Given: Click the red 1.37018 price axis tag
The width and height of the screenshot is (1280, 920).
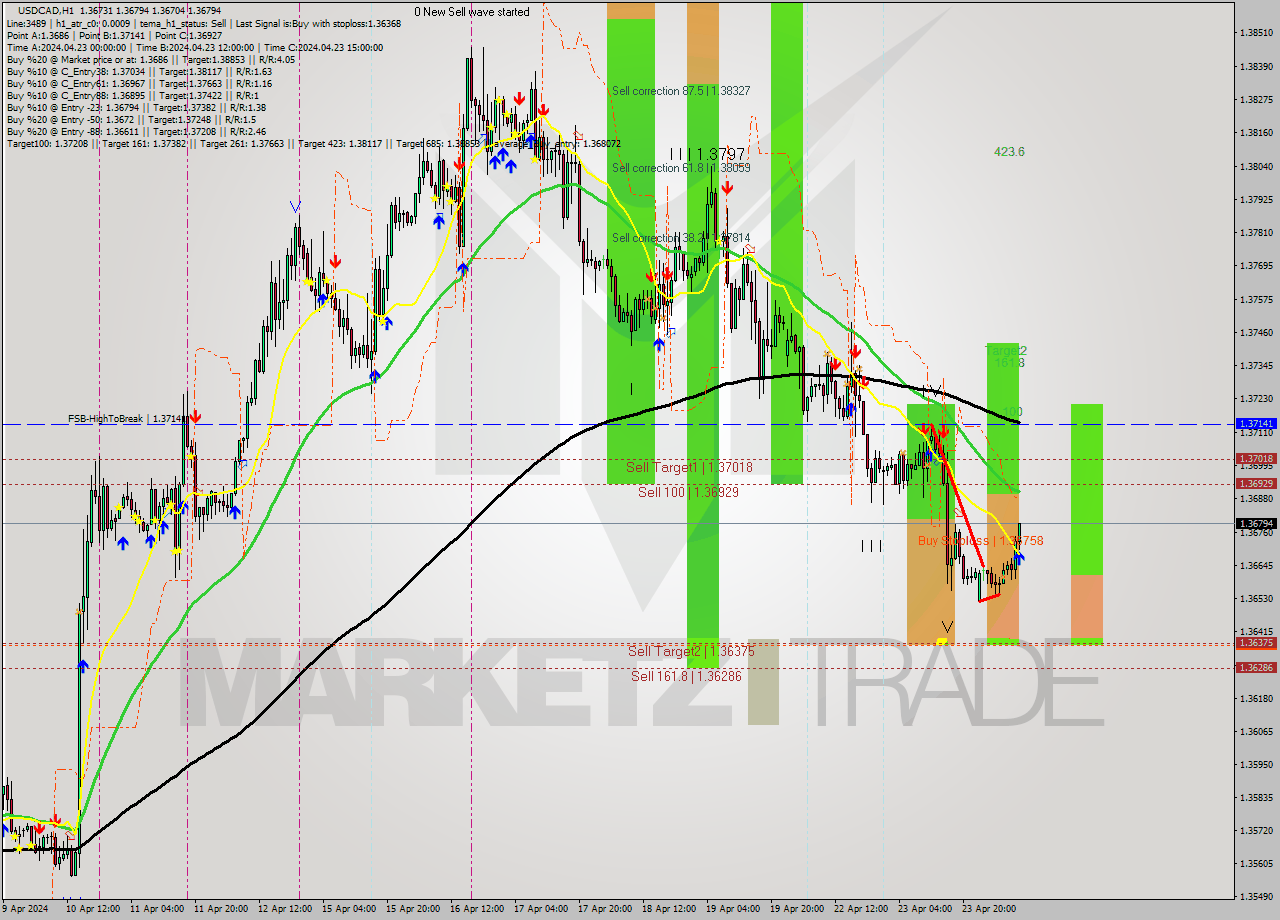Looking at the screenshot, I should tap(1255, 459).
